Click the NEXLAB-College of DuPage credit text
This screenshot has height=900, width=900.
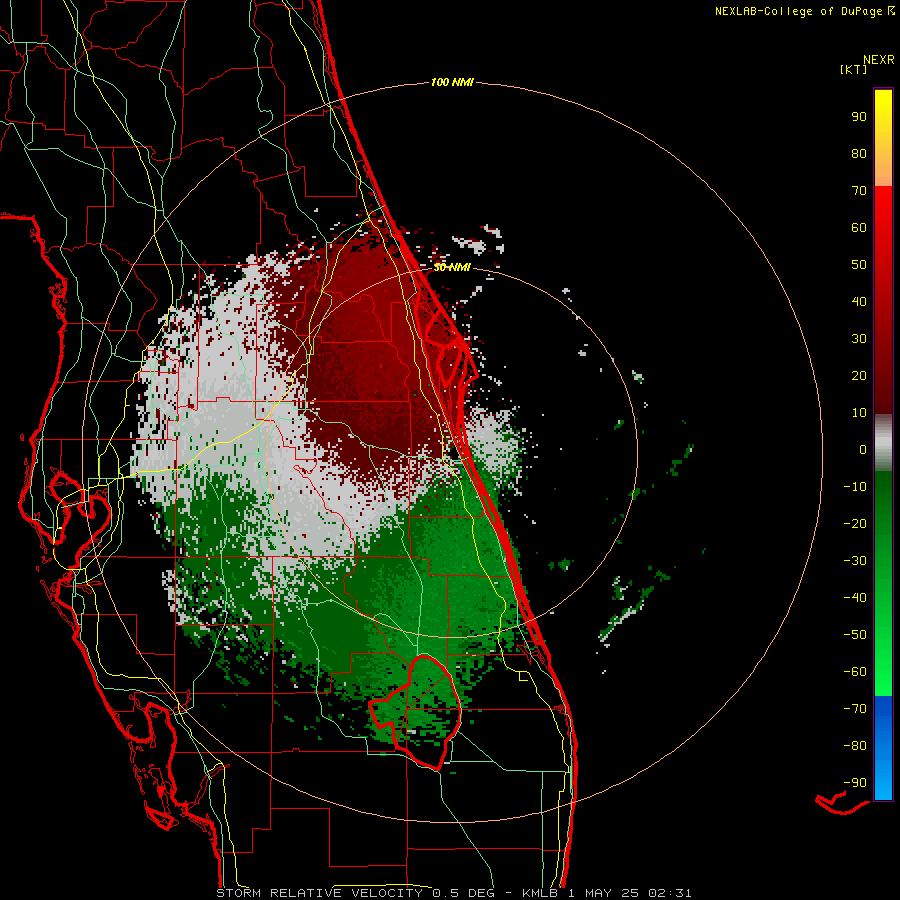point(805,11)
